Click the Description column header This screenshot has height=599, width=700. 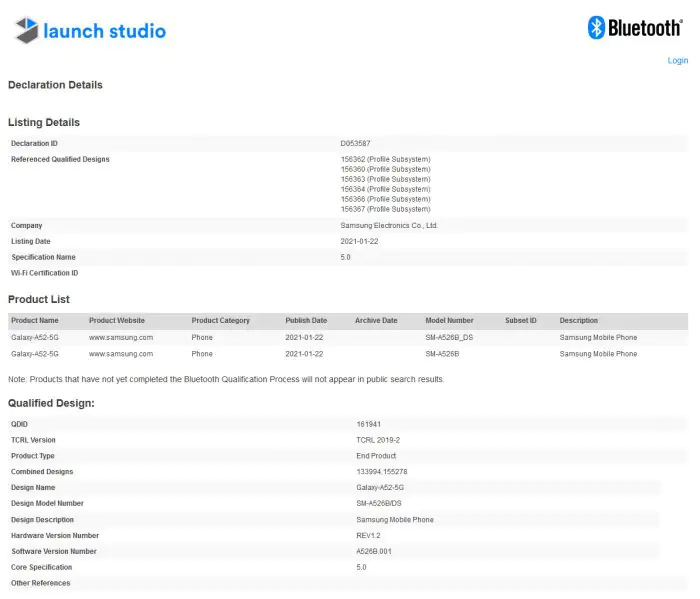pos(579,320)
